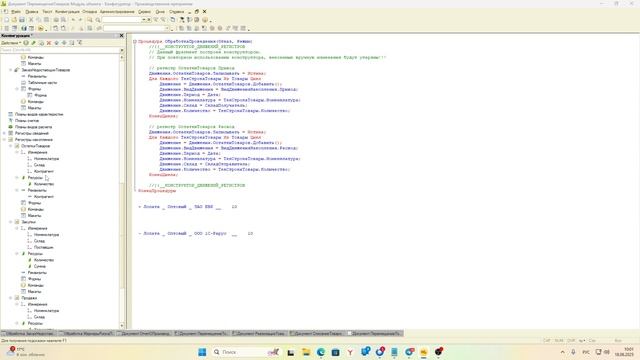
Task: Cut selection with the scissors icon
Action: [x=31, y=20]
